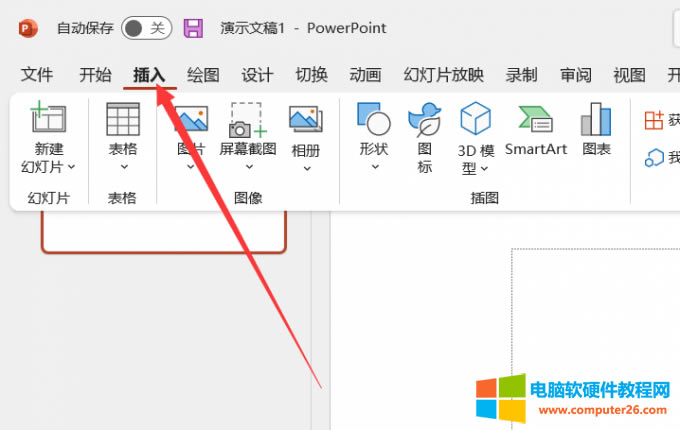Expand the Shapes dropdown chevron
680x430 pixels.
click(x=375, y=167)
